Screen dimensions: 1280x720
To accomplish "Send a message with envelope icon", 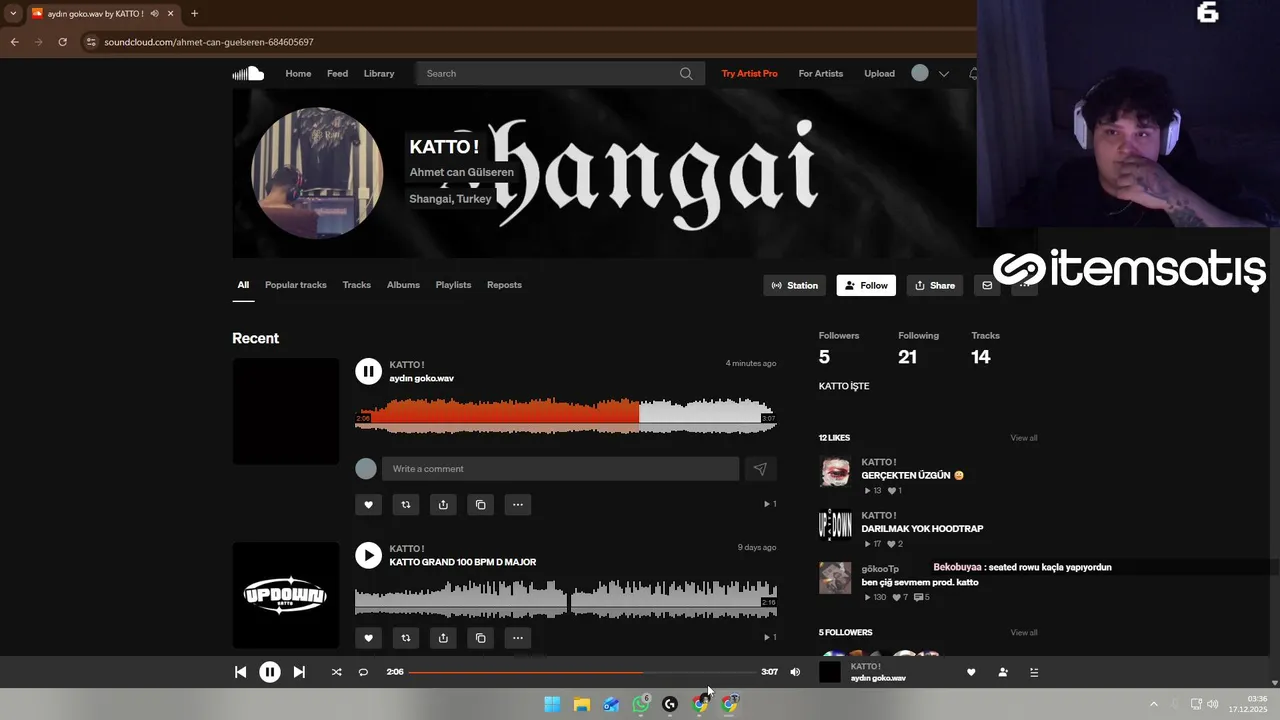I will pos(987,285).
